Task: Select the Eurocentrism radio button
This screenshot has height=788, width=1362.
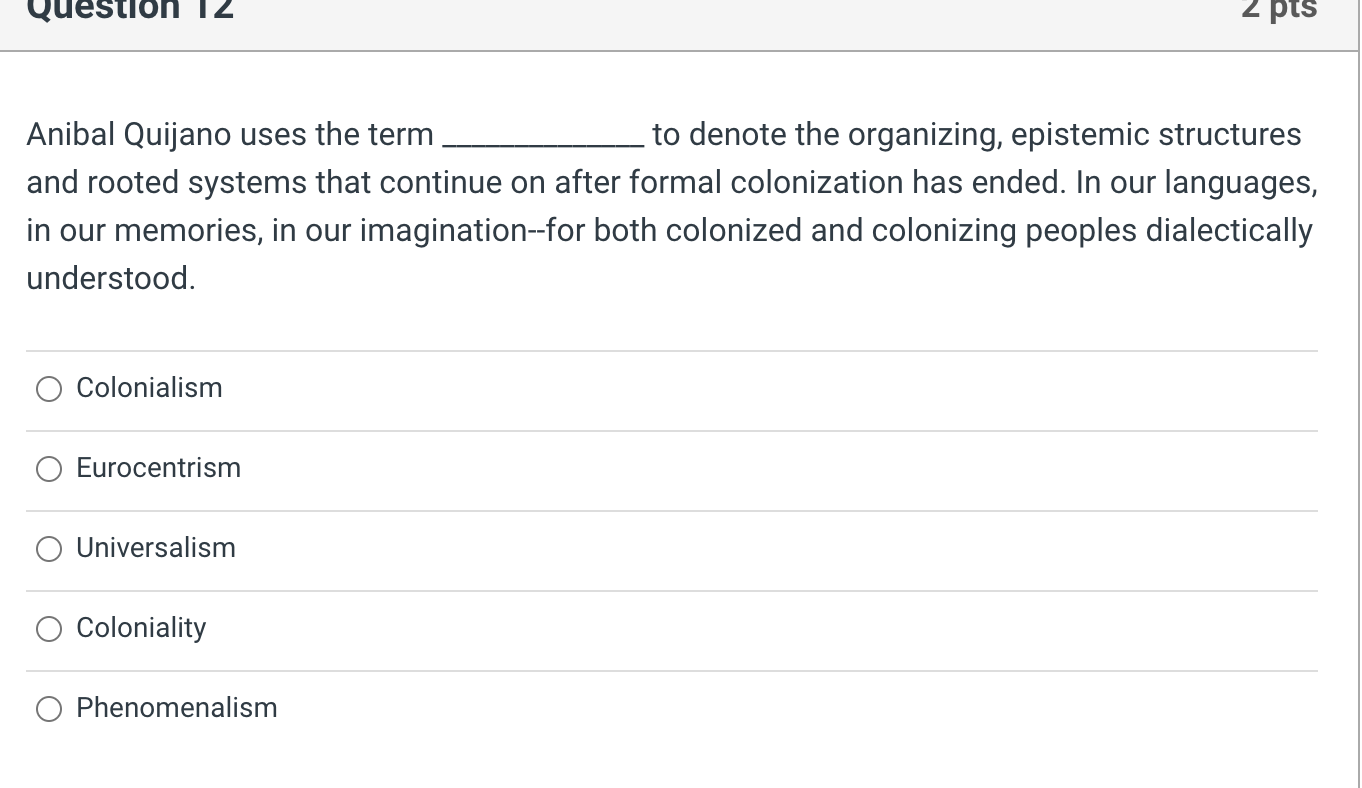Action: 48,468
